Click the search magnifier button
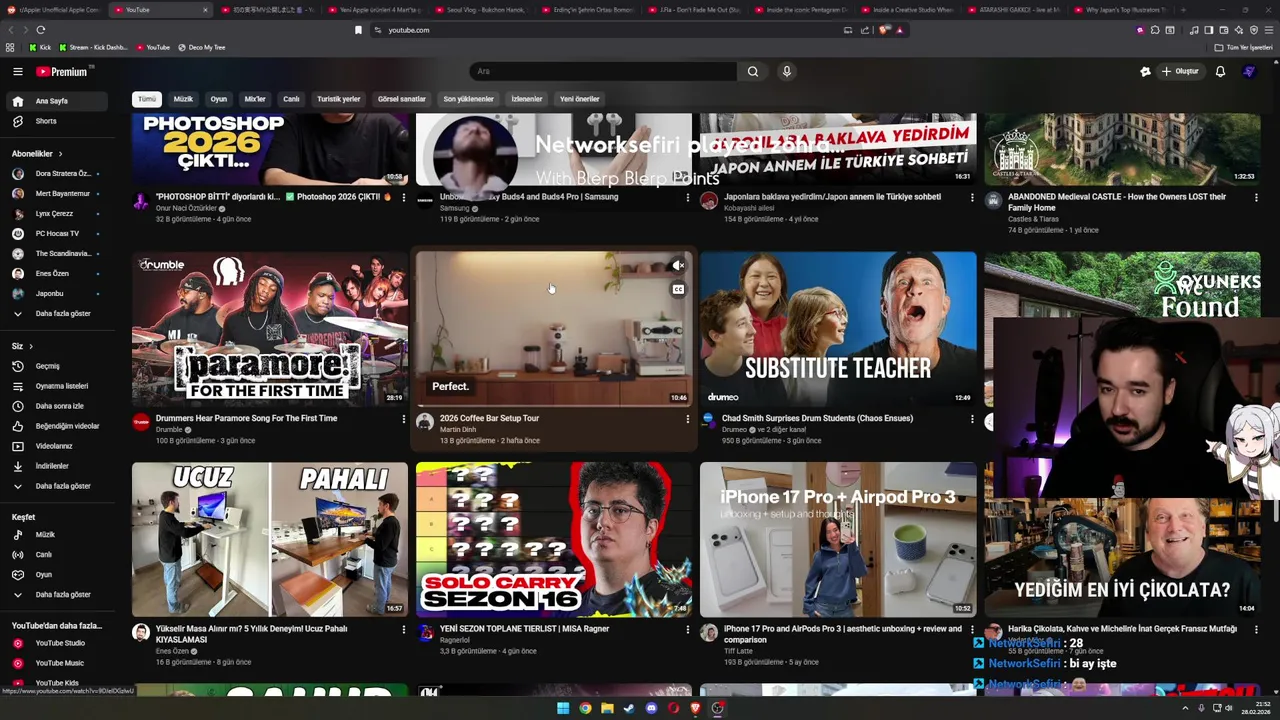The width and height of the screenshot is (1280, 720). click(753, 71)
